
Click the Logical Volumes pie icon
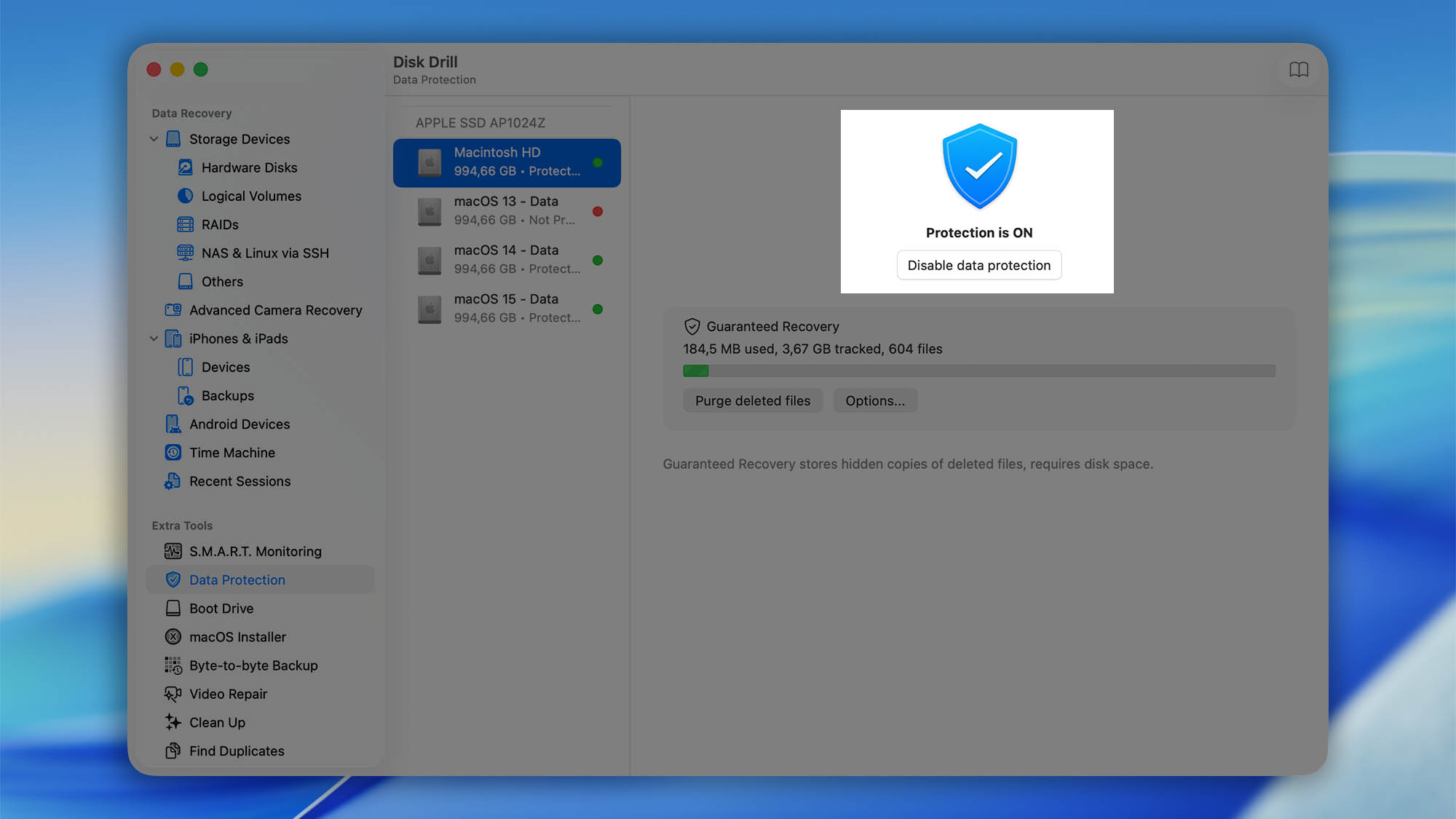coord(185,196)
